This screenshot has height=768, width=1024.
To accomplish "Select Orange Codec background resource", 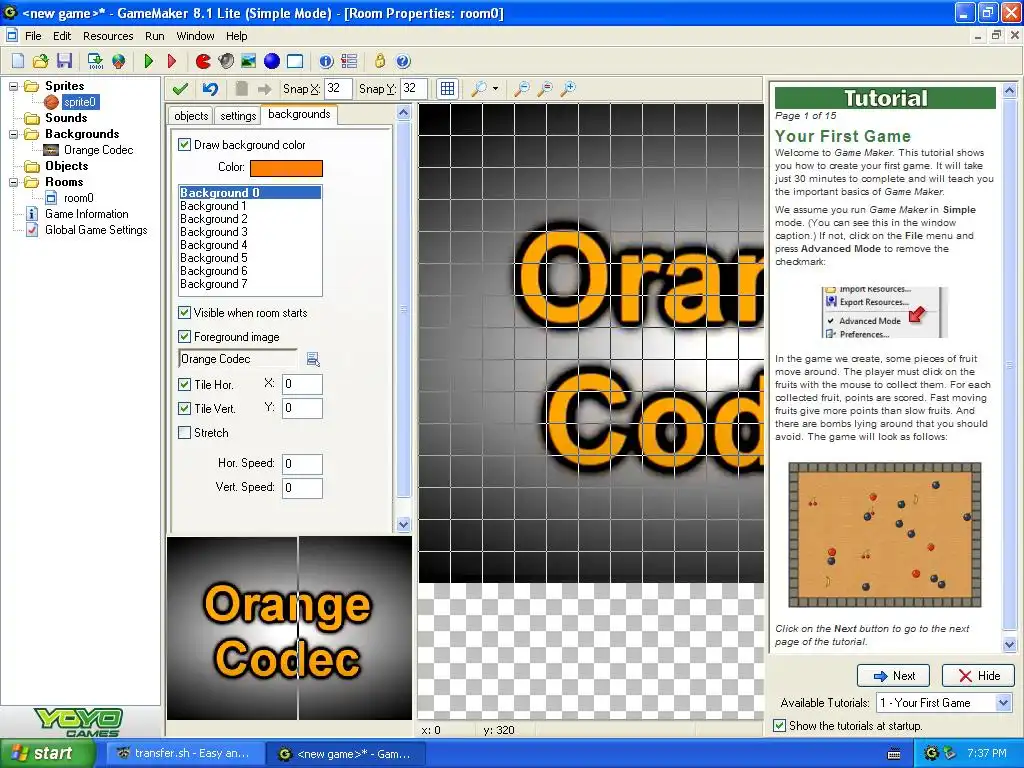I will click(99, 150).
